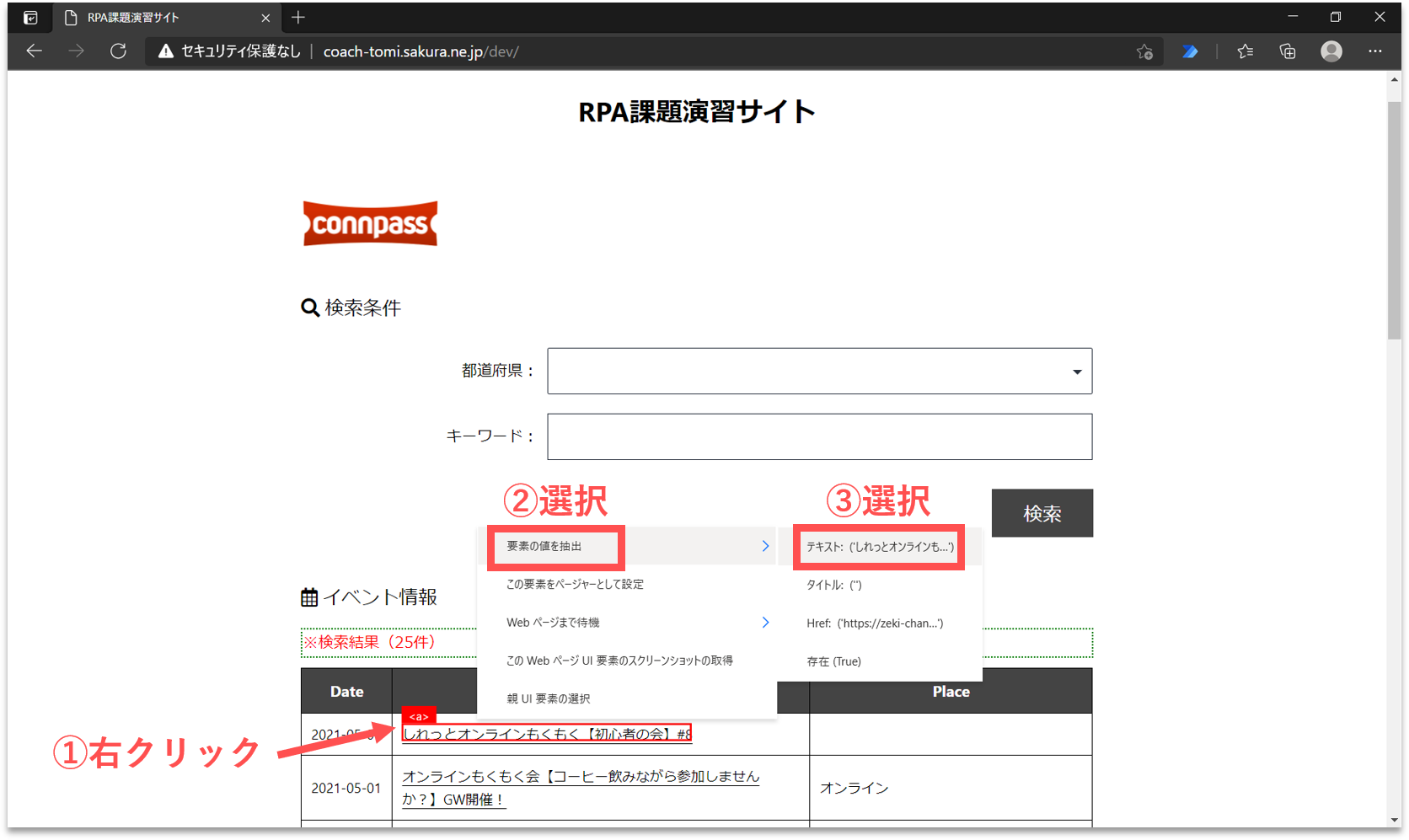
Task: Click the browser back arrow
Action: pyautogui.click(x=34, y=51)
